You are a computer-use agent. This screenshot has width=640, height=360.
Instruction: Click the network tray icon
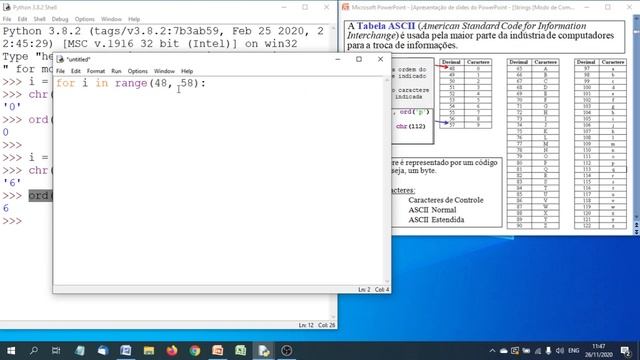(538, 351)
